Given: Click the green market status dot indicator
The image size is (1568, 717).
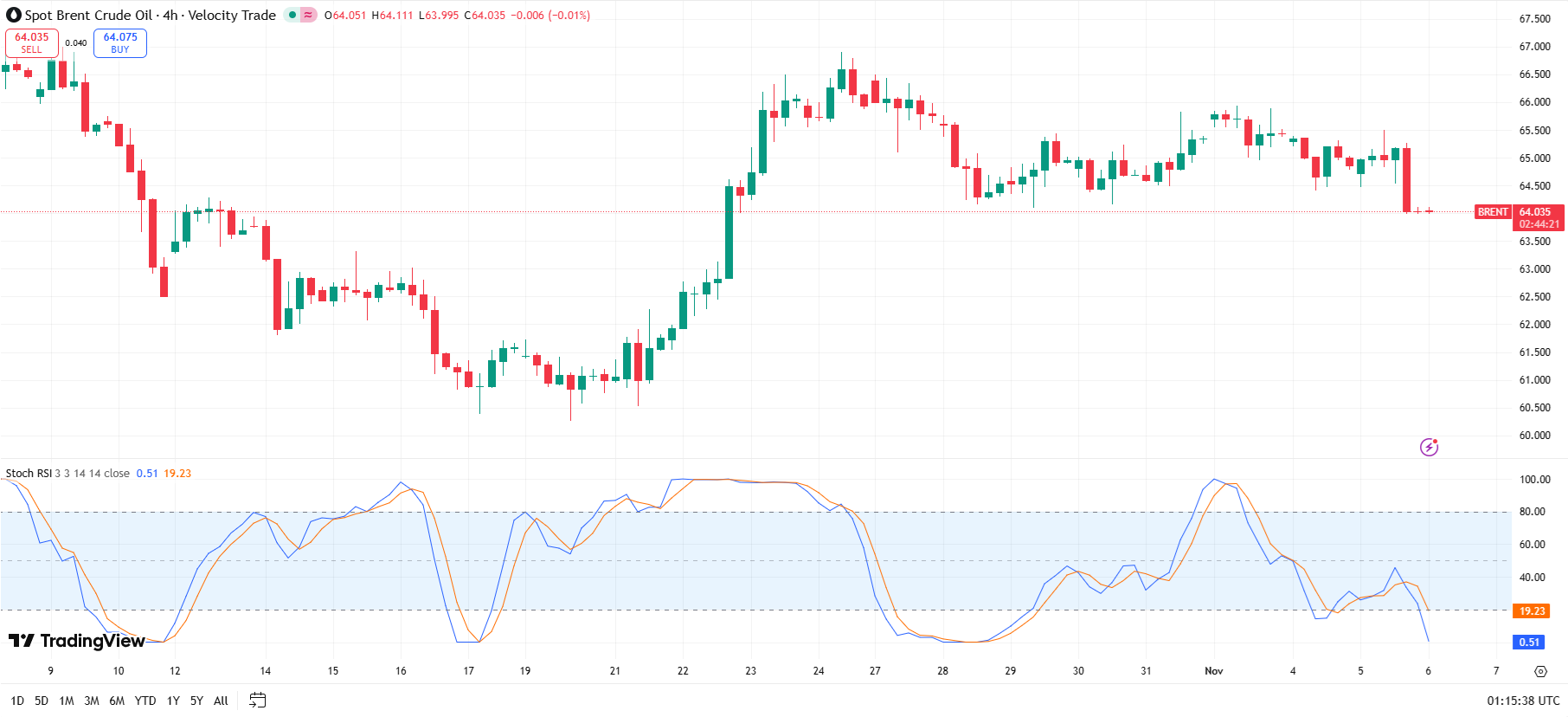Looking at the screenshot, I should pyautogui.click(x=292, y=15).
